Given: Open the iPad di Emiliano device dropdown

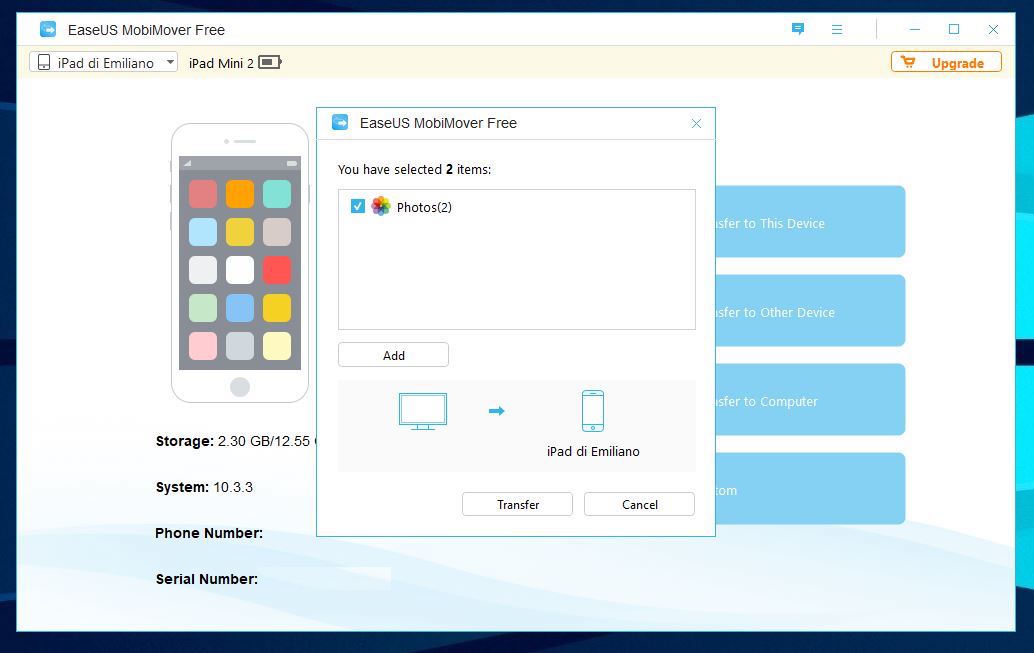Looking at the screenshot, I should click(104, 63).
